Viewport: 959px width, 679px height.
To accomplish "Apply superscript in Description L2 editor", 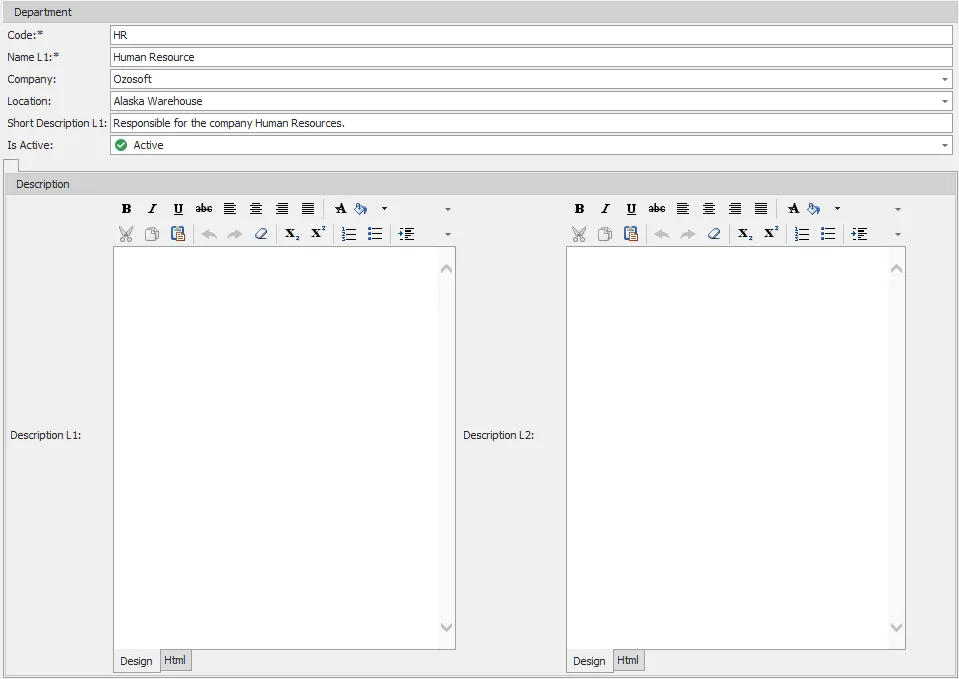I will (x=771, y=234).
